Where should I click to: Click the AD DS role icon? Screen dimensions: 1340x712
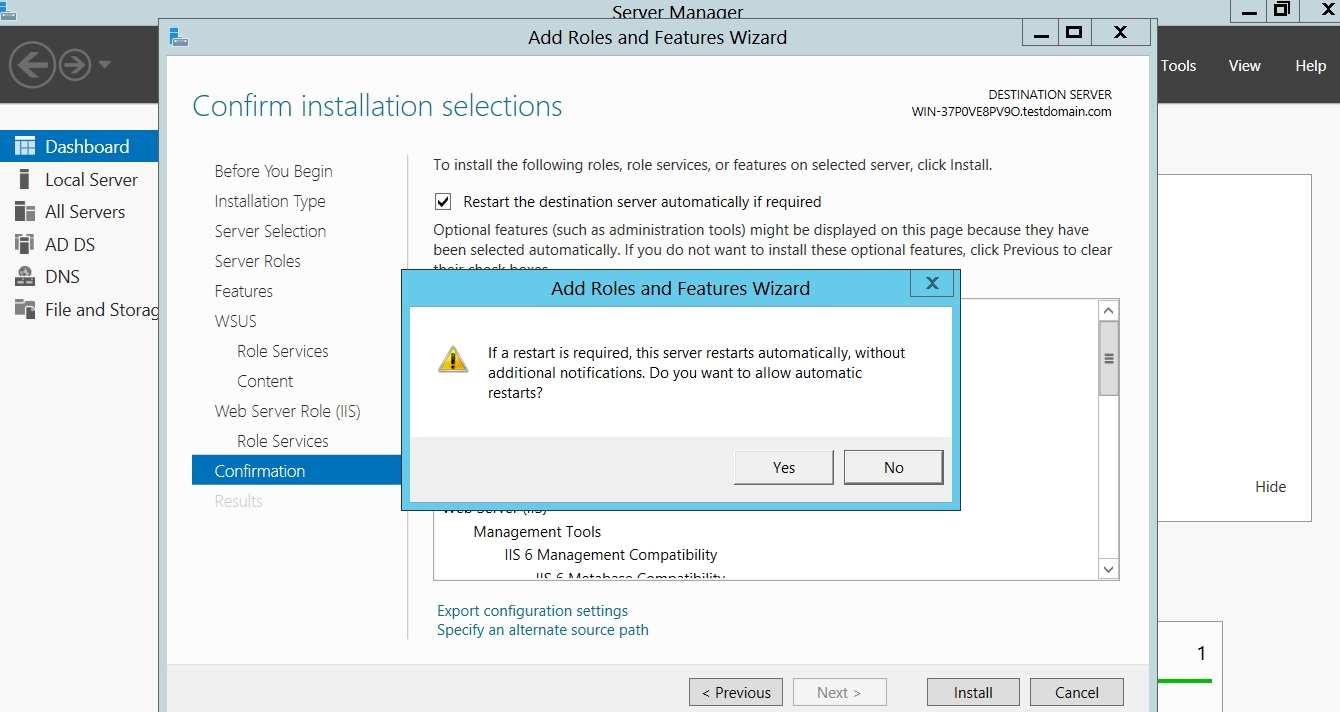pyautogui.click(x=25, y=244)
